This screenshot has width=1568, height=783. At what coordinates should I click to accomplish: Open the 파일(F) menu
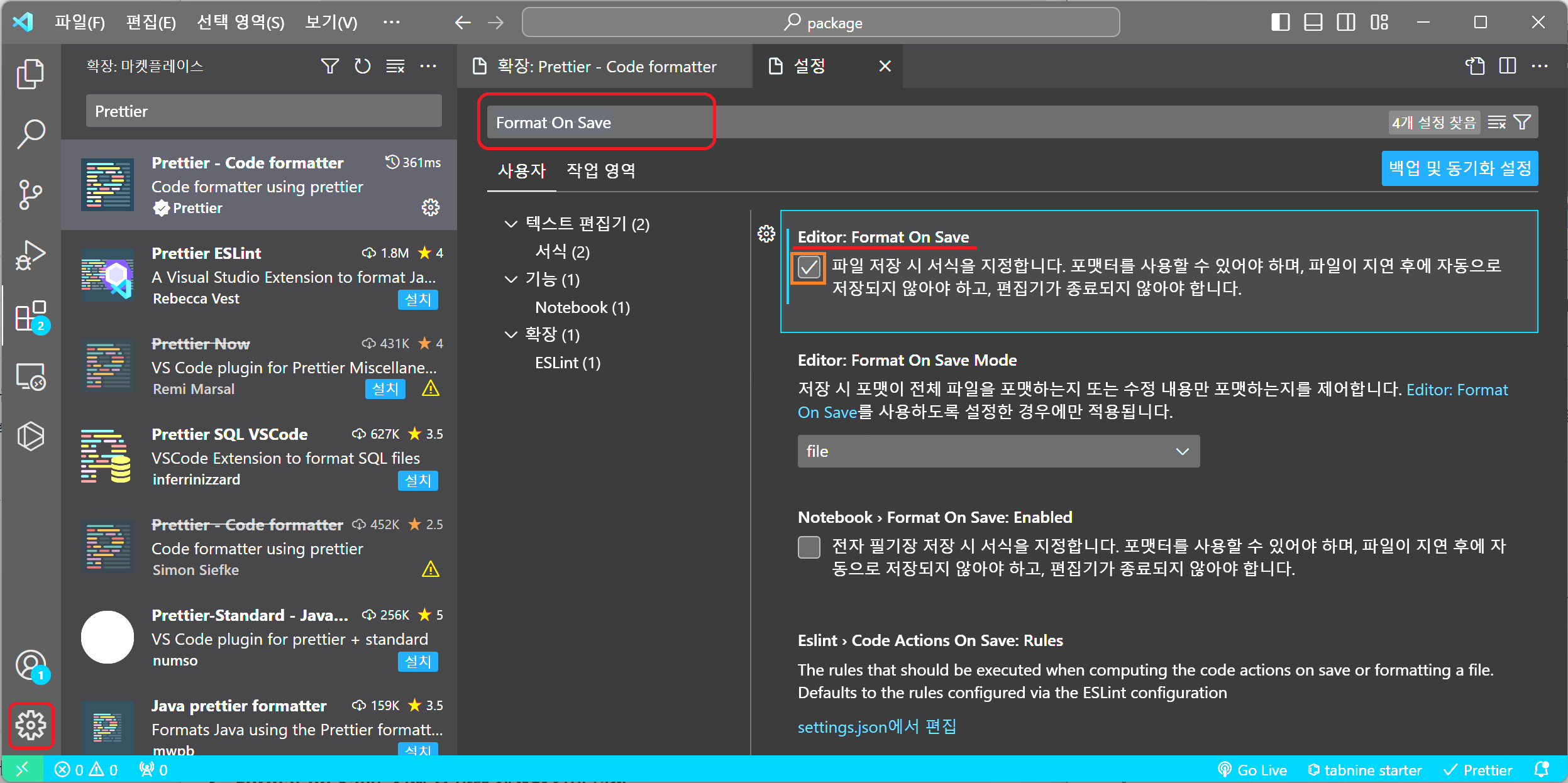pyautogui.click(x=80, y=23)
